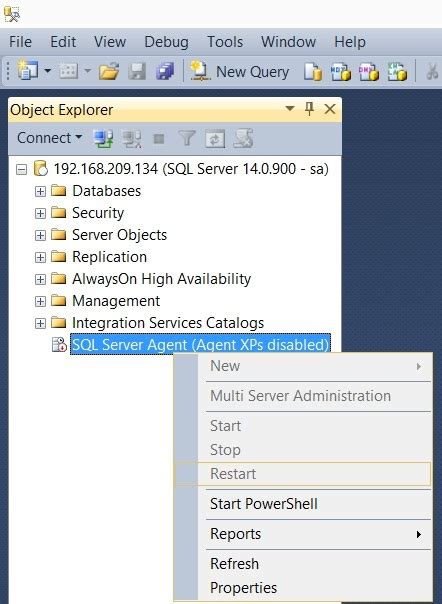
Task: Expand the AlwaysOn High Availability folder
Action: pos(40,279)
